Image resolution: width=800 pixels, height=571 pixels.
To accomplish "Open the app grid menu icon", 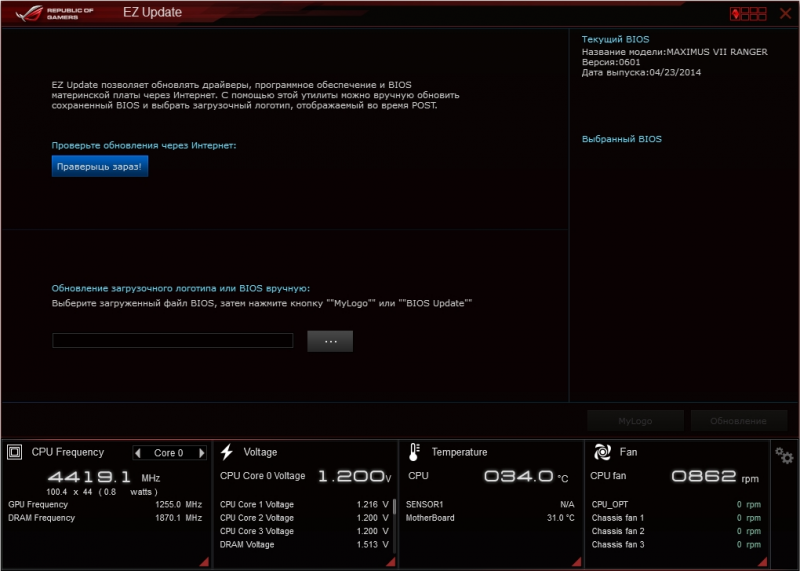I will coord(748,14).
